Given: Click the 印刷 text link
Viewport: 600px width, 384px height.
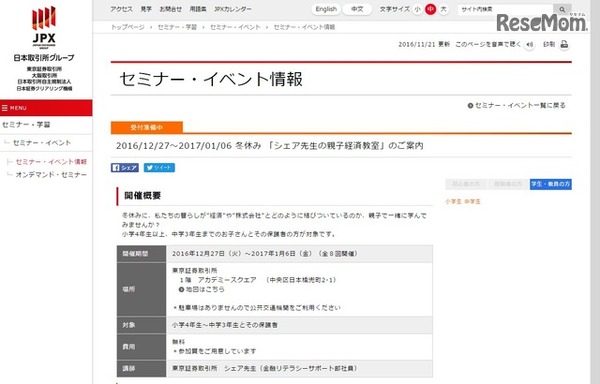Looking at the screenshot, I should tap(549, 44).
